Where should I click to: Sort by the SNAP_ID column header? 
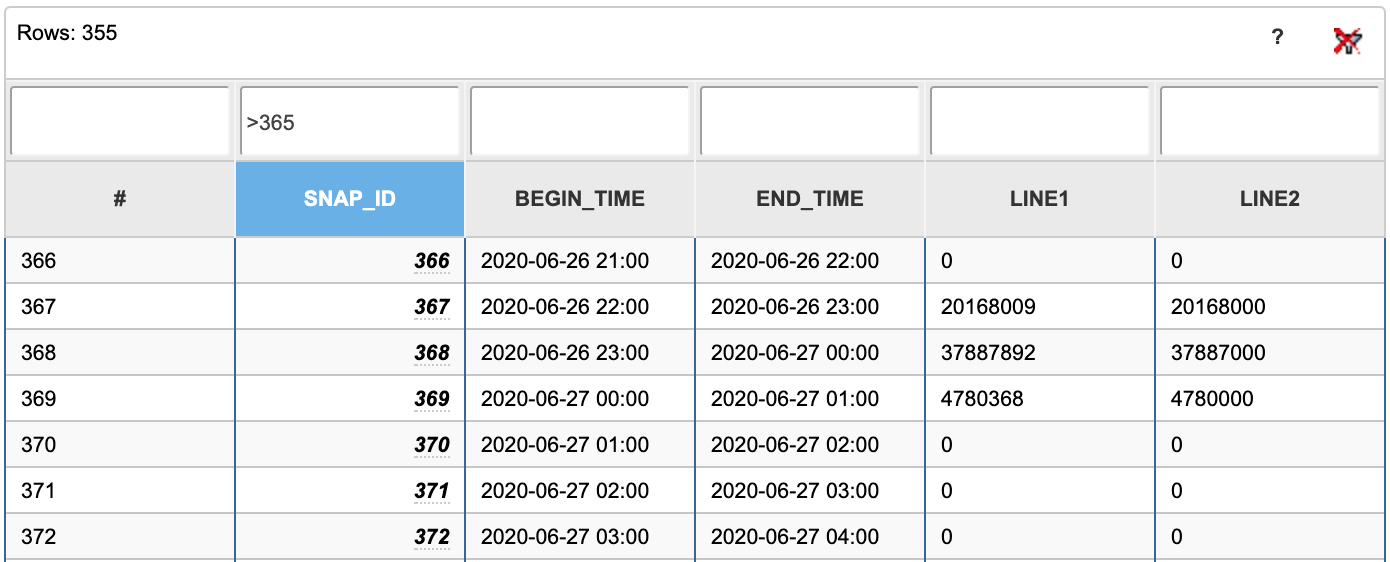coord(350,198)
